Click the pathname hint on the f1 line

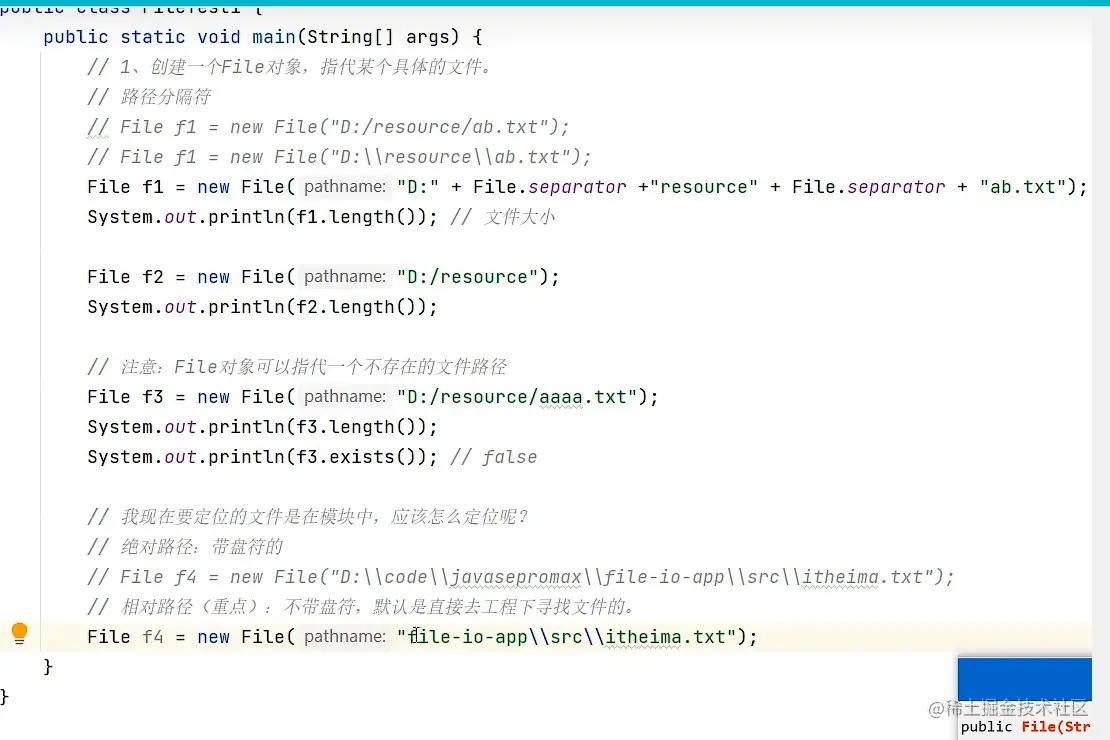345,187
